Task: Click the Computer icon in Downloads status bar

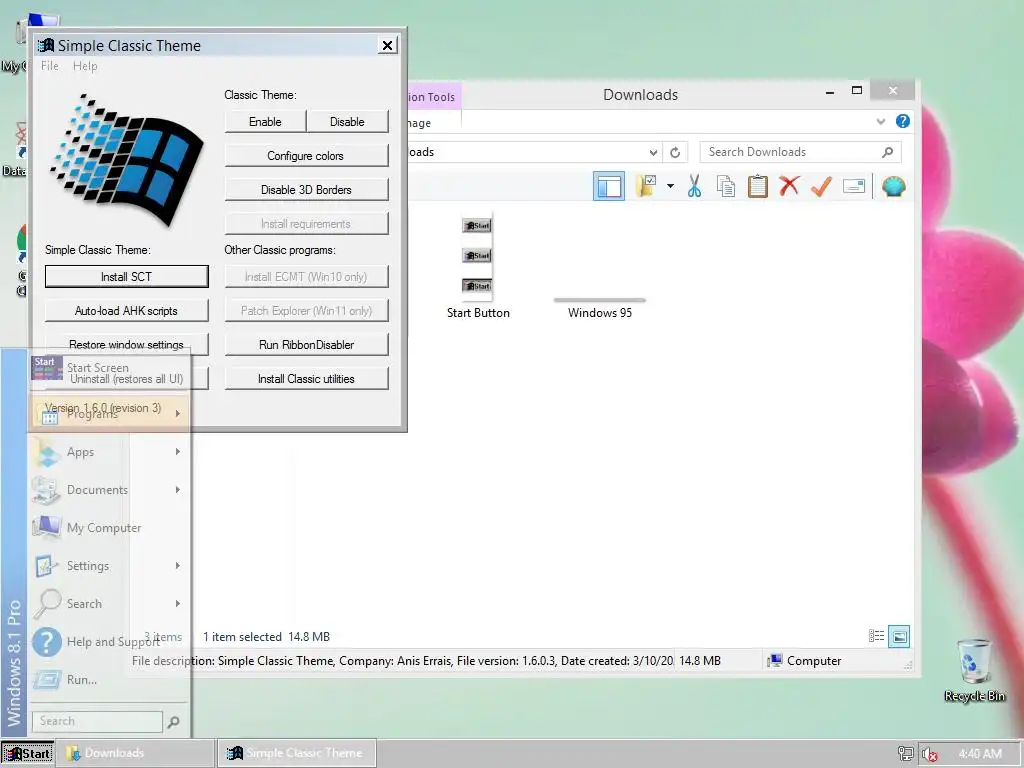Action: [775, 661]
